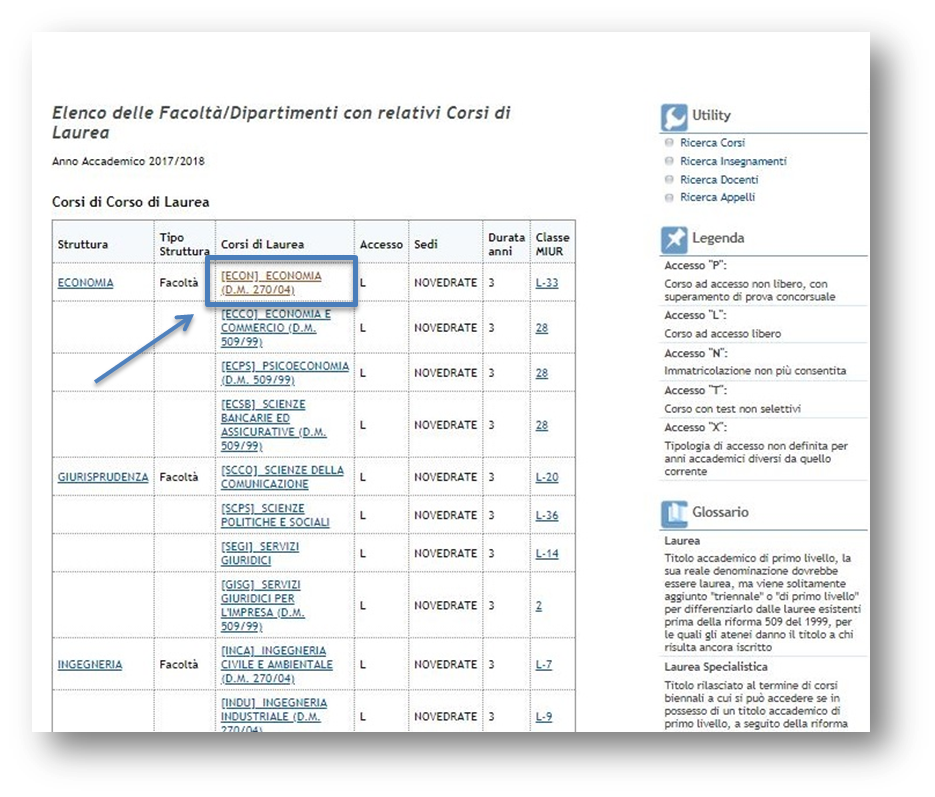
Task: Open [INDU] INGEGNERIA INDUSTRIALE course link
Action: click(x=274, y=715)
